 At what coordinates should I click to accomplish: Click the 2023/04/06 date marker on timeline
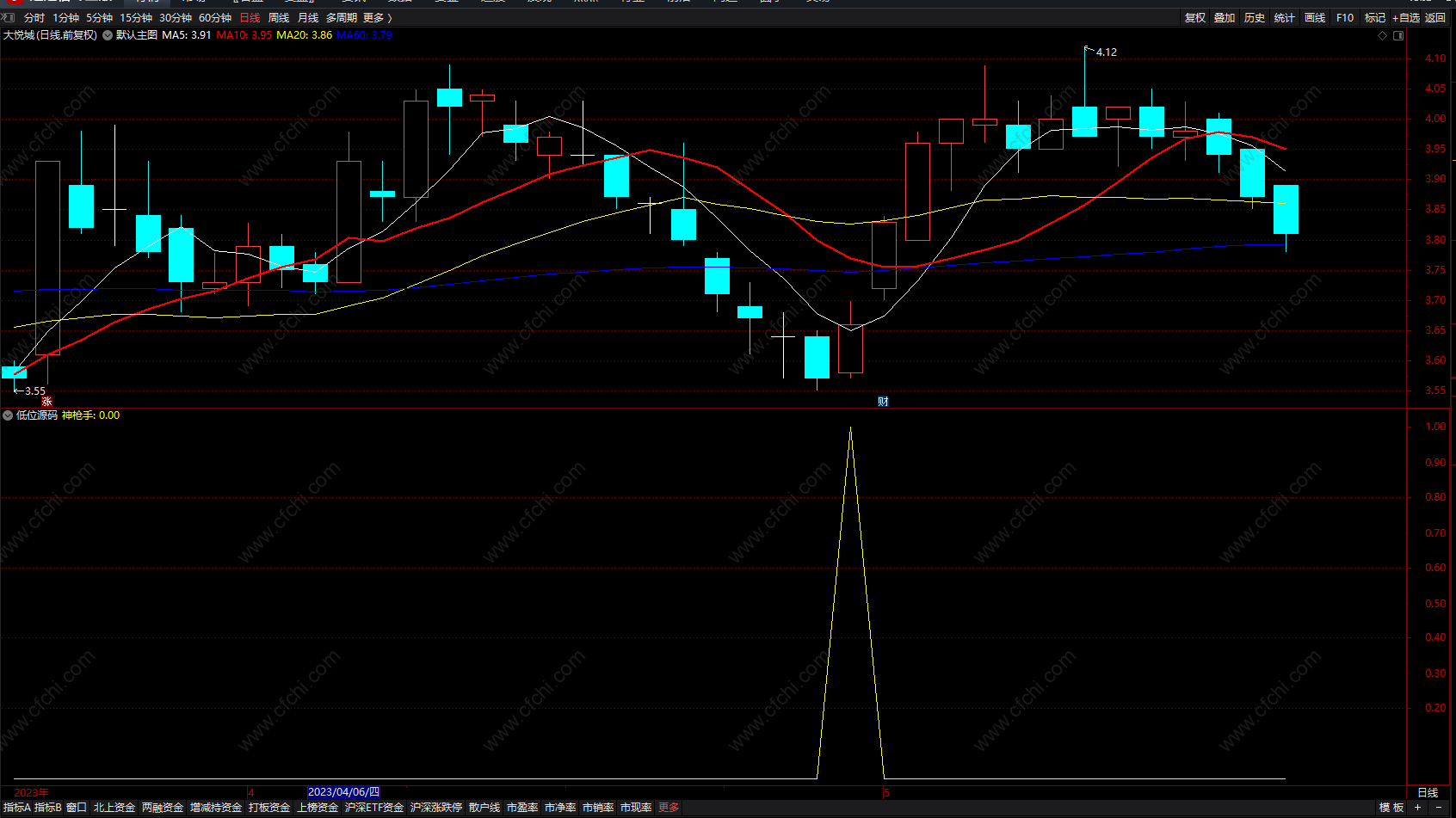(343, 792)
